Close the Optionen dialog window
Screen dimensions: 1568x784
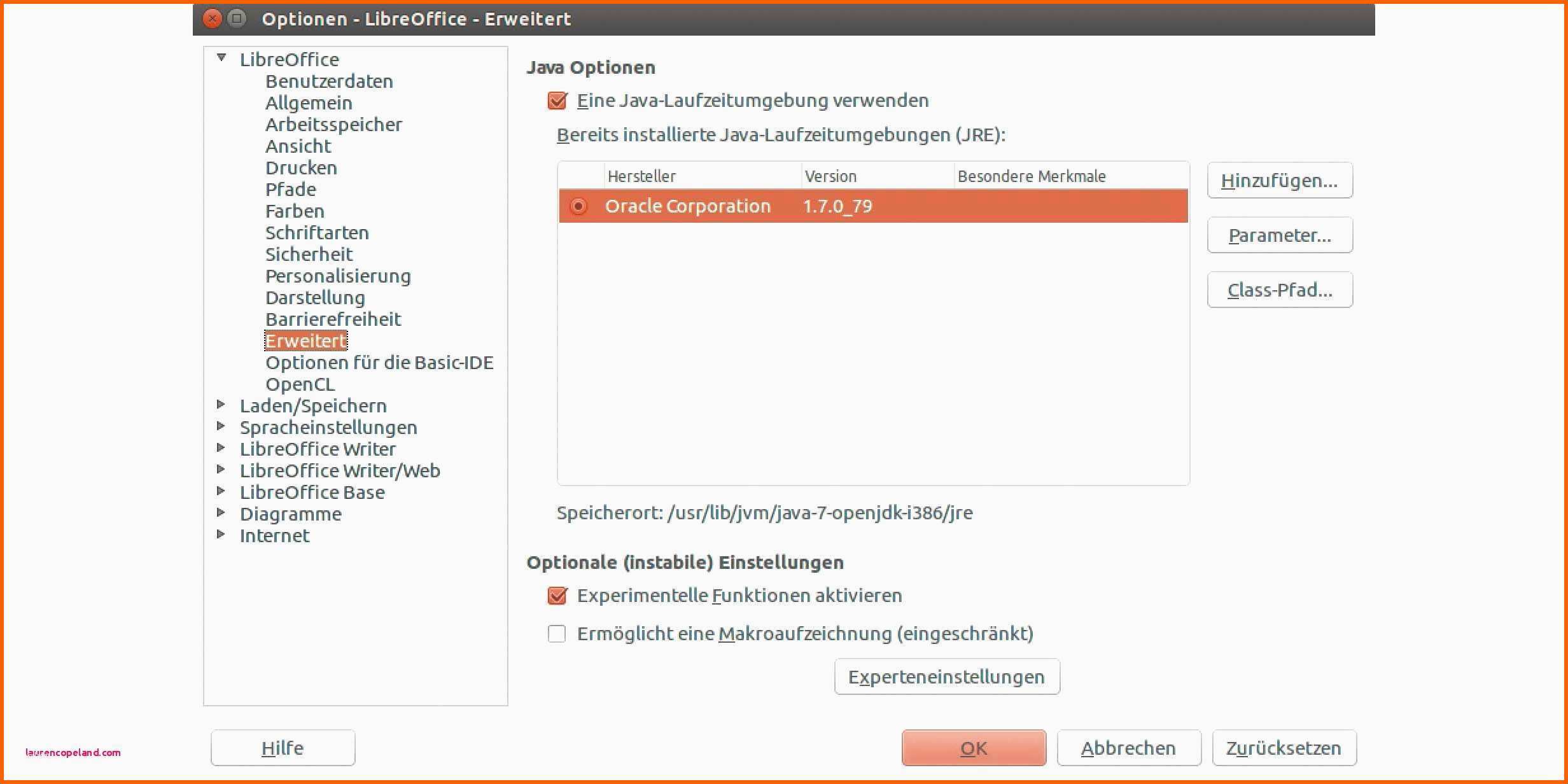(x=213, y=19)
